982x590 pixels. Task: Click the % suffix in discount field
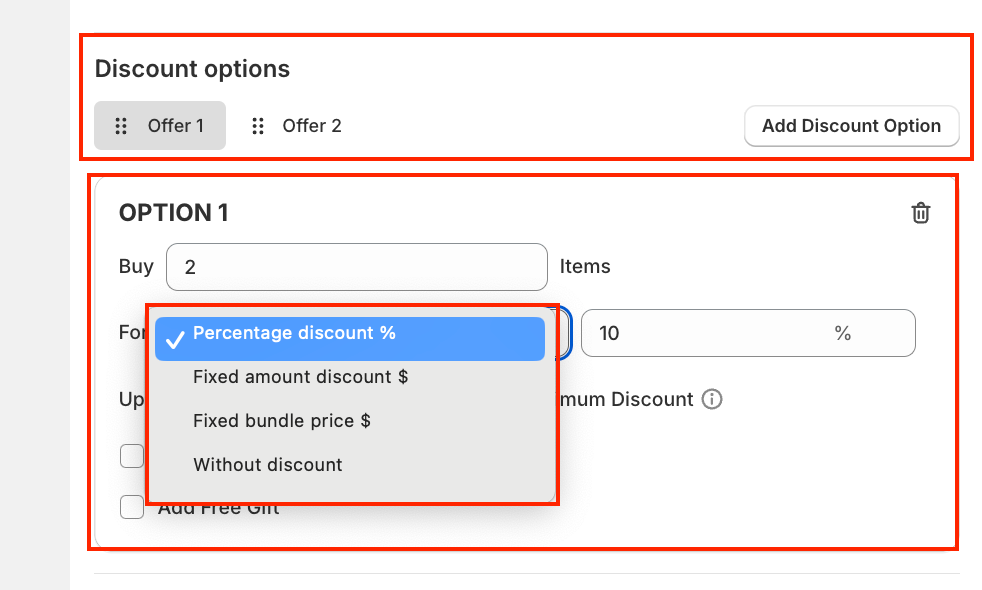(843, 333)
